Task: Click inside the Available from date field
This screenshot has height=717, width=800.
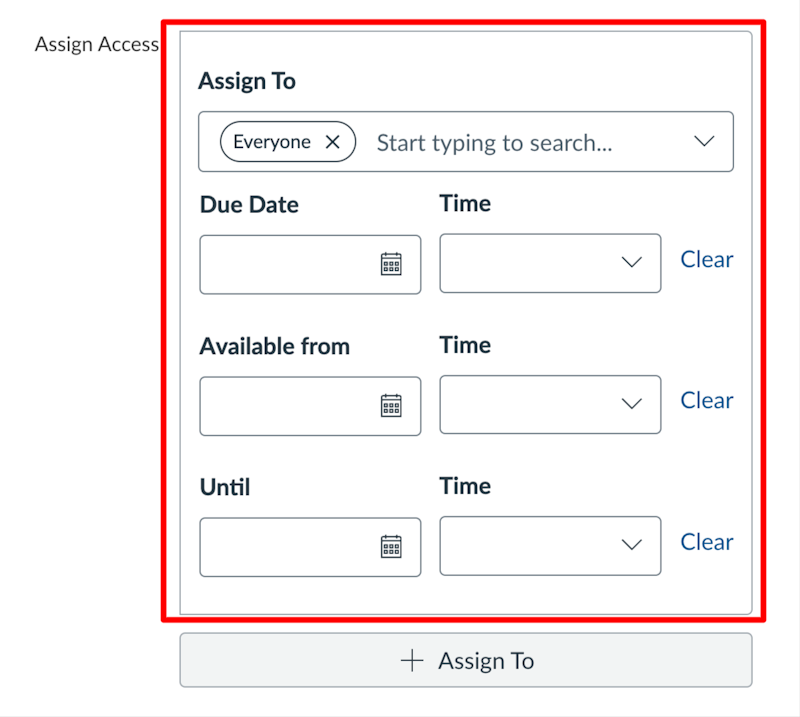Action: (x=310, y=406)
